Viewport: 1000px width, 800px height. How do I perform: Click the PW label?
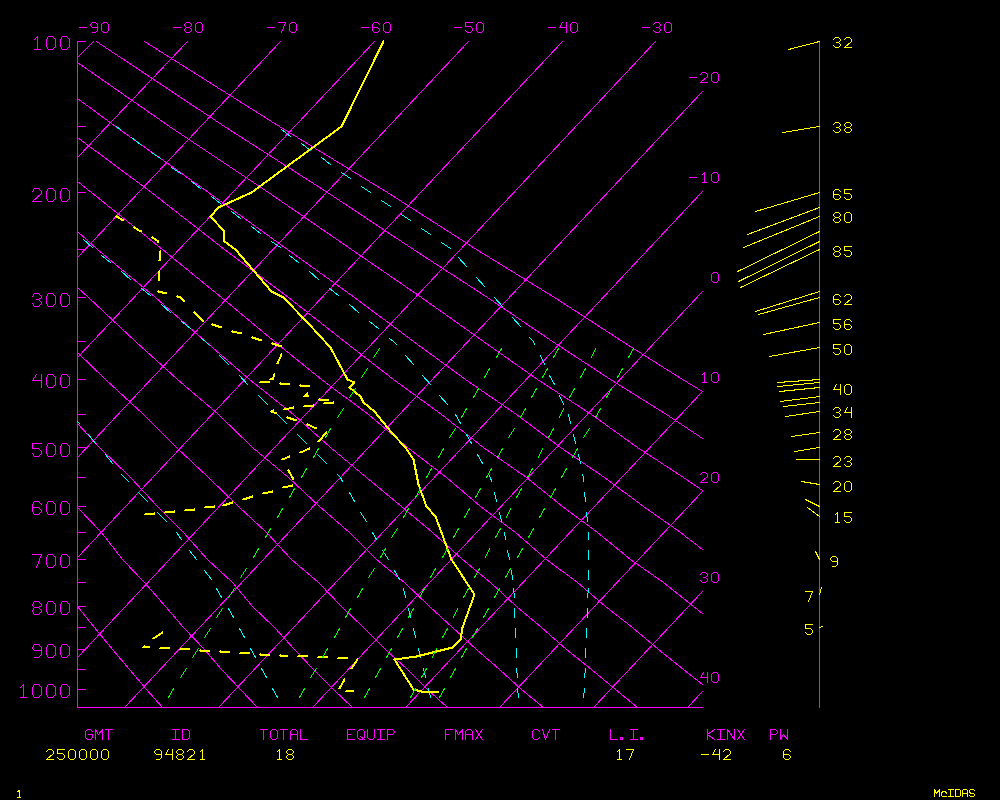[778, 735]
